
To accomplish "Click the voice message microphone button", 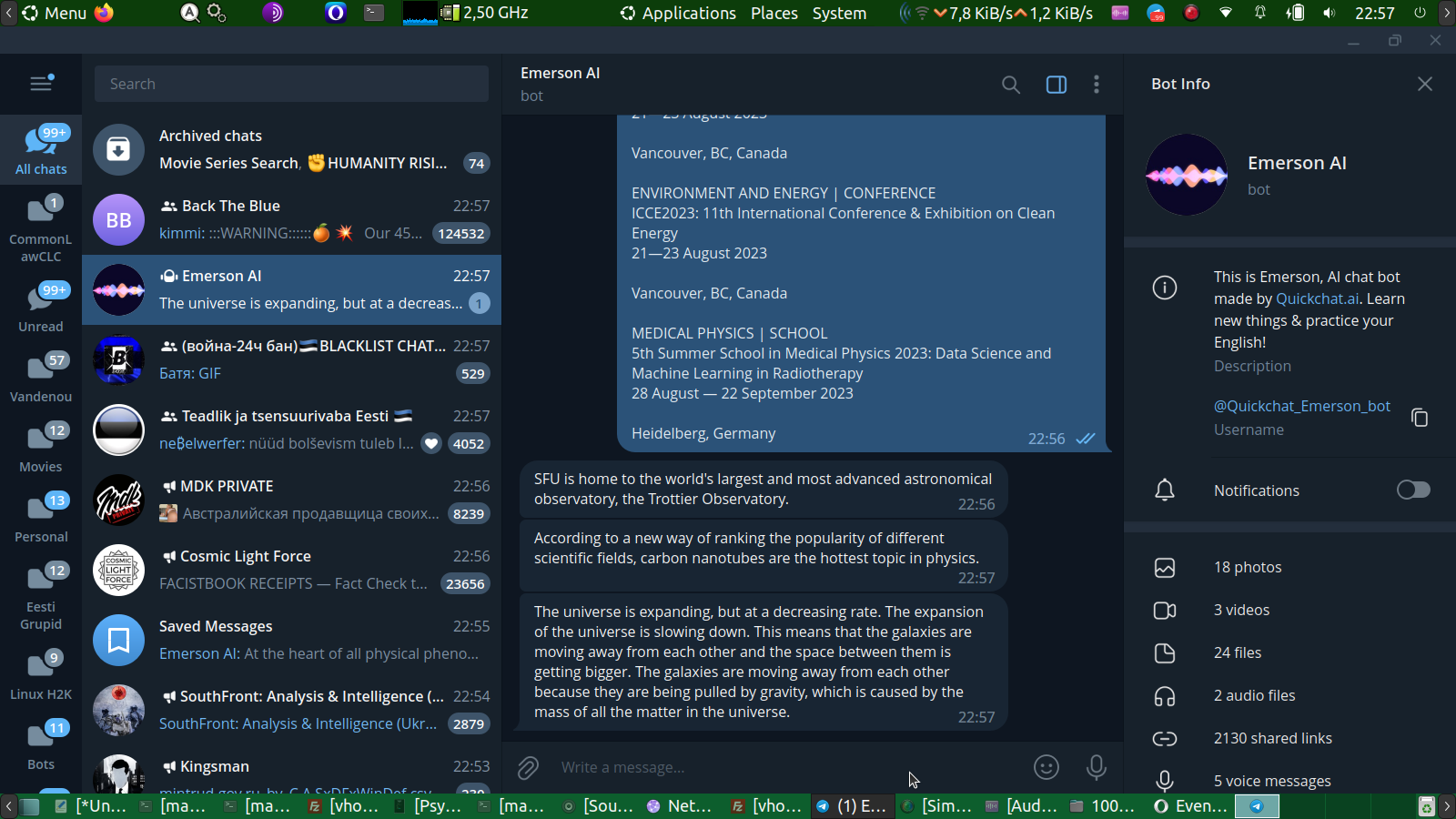I will [x=1097, y=767].
